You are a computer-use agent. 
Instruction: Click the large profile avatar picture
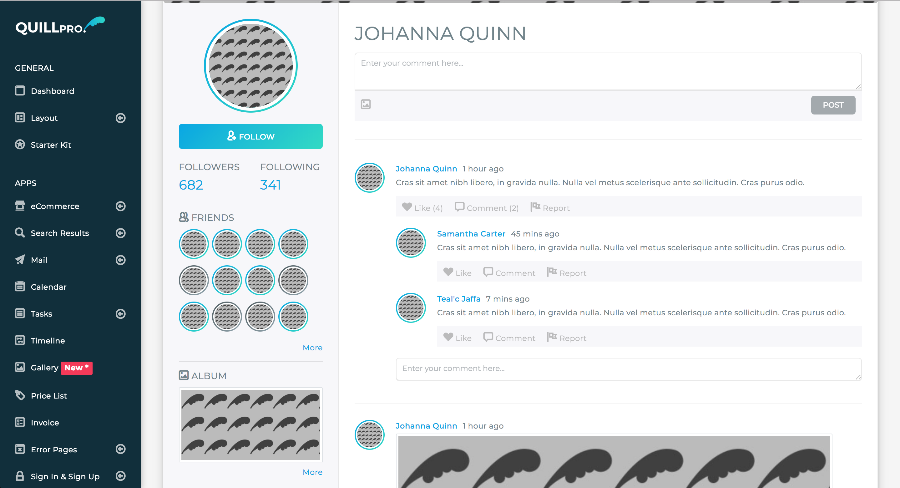pos(251,65)
